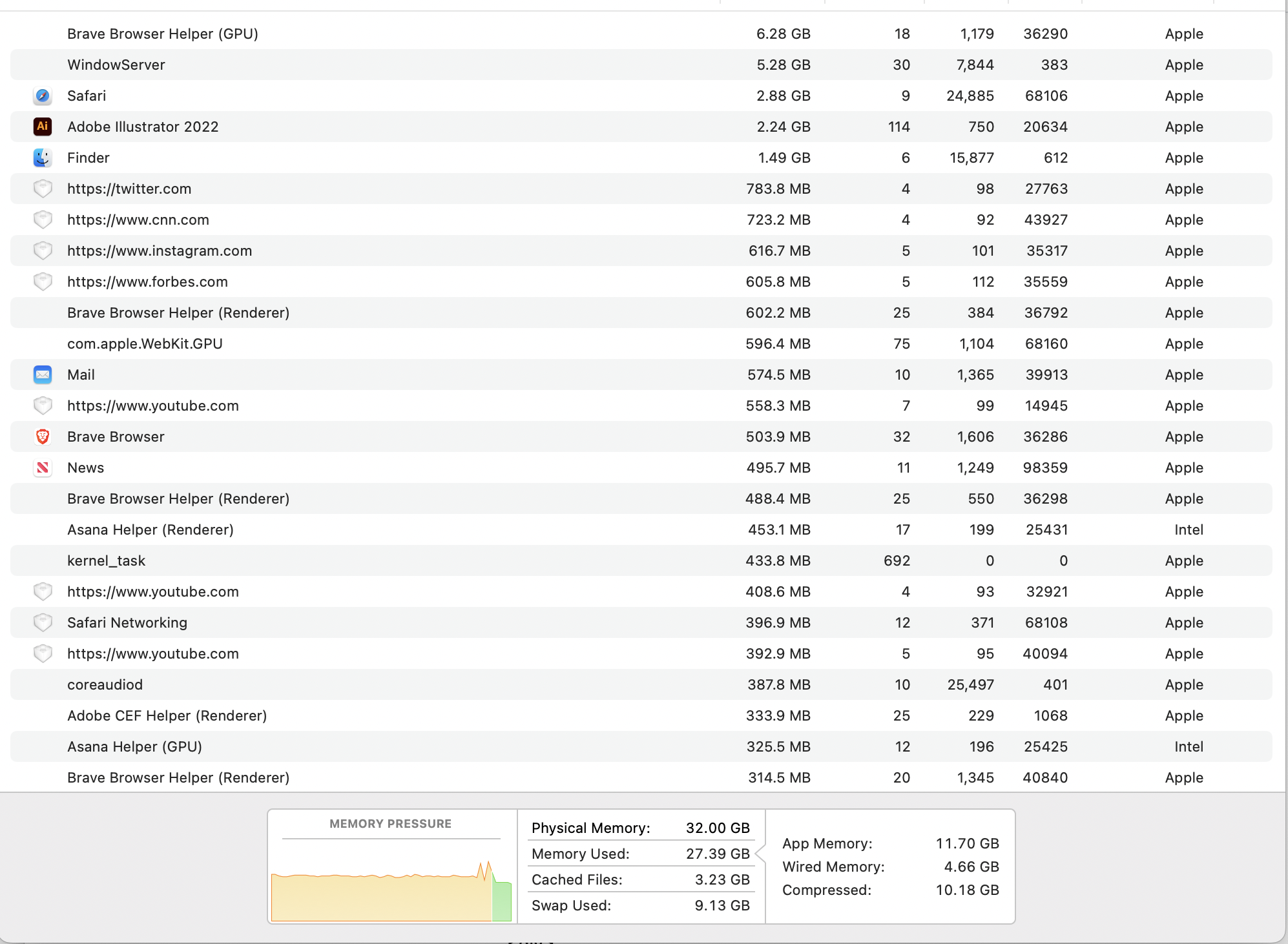Viewport: 1288px width, 944px height.
Task: Select the kernel_task process name
Action: tap(106, 560)
